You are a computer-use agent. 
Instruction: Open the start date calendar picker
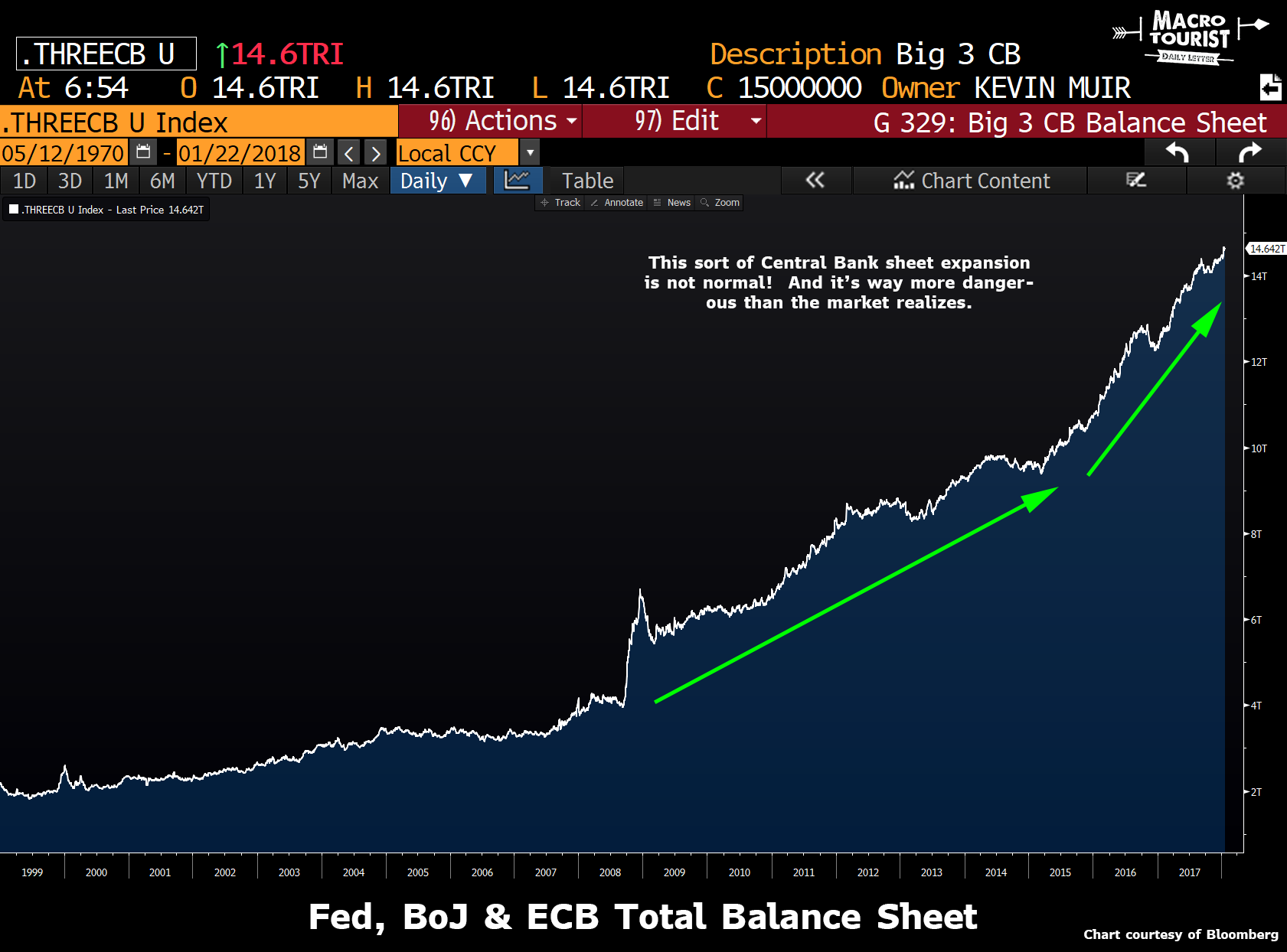pos(142,152)
